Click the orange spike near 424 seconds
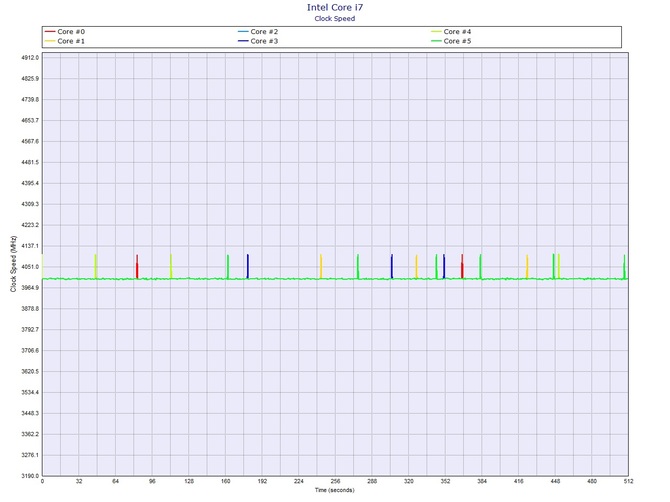 pos(527,267)
